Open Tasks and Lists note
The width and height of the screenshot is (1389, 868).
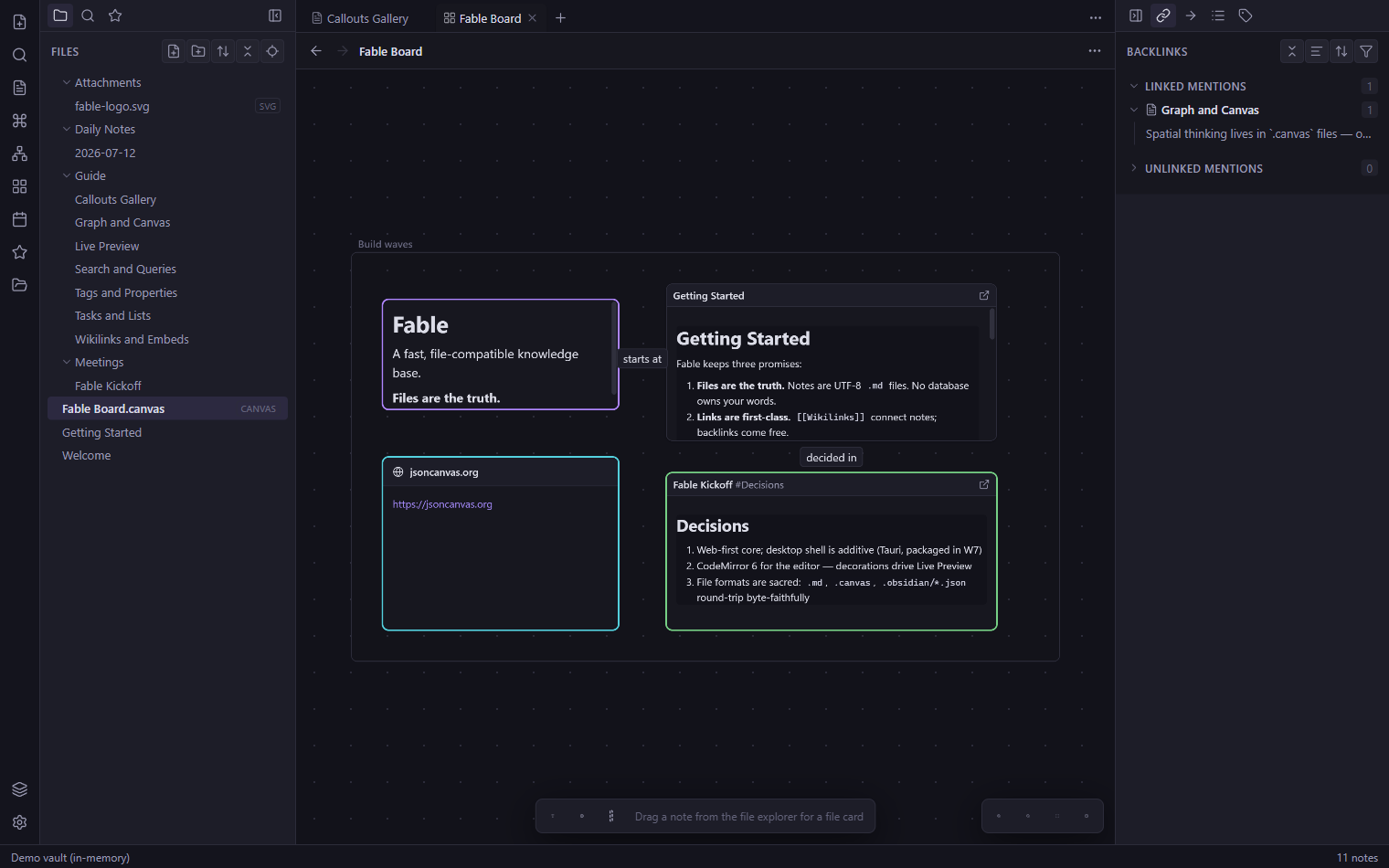pyautogui.click(x=169, y=315)
